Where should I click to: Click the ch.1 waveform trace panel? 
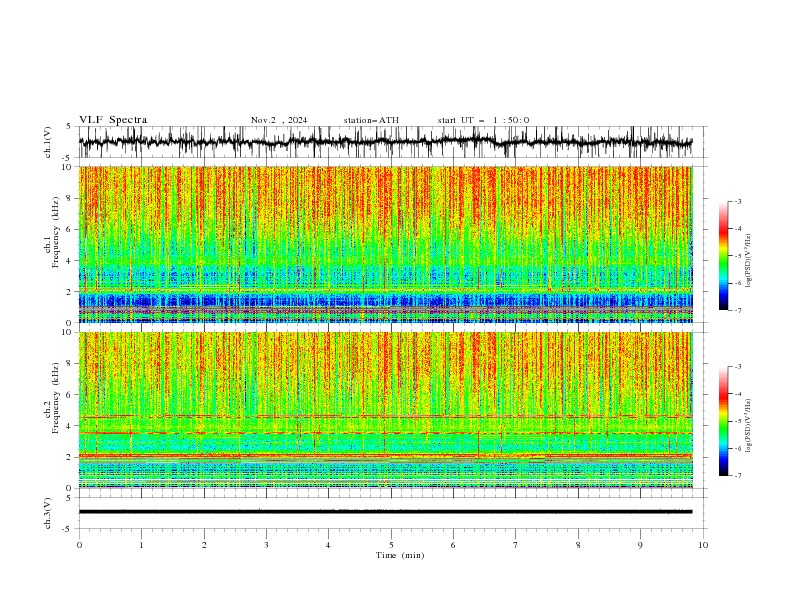391,142
